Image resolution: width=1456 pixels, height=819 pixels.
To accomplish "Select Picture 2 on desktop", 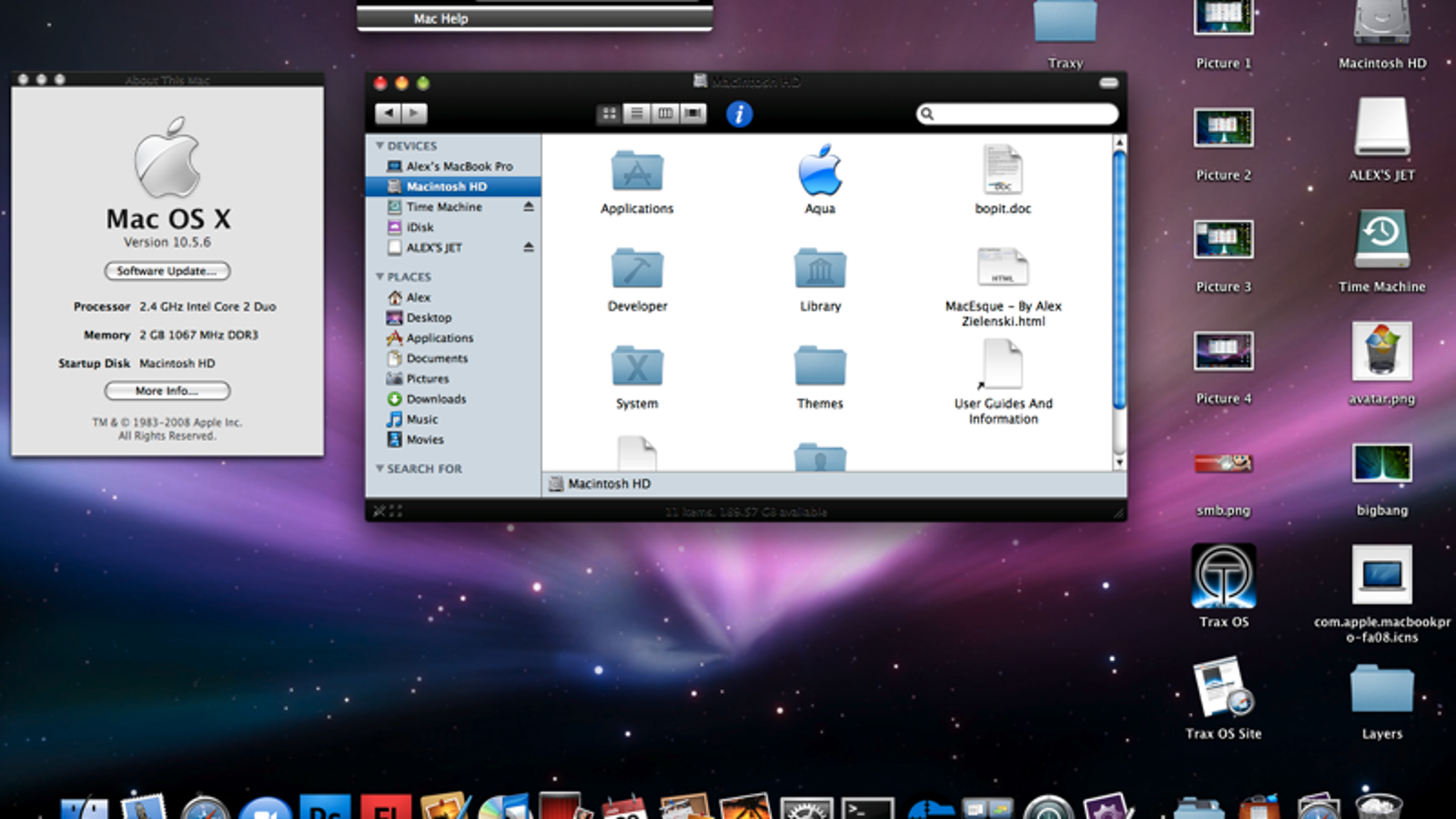I will [1224, 144].
